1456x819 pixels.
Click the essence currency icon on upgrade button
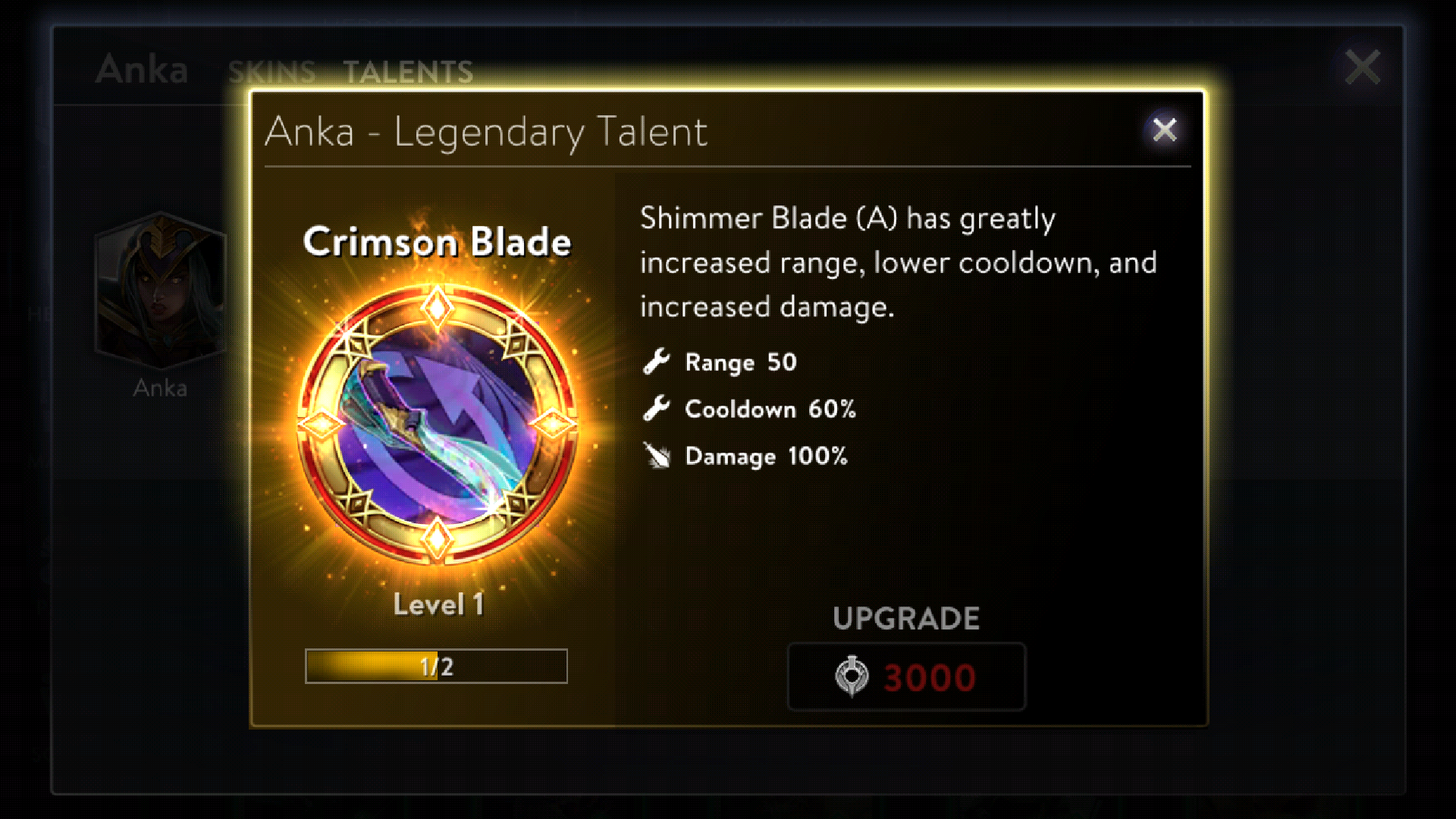pos(852,676)
